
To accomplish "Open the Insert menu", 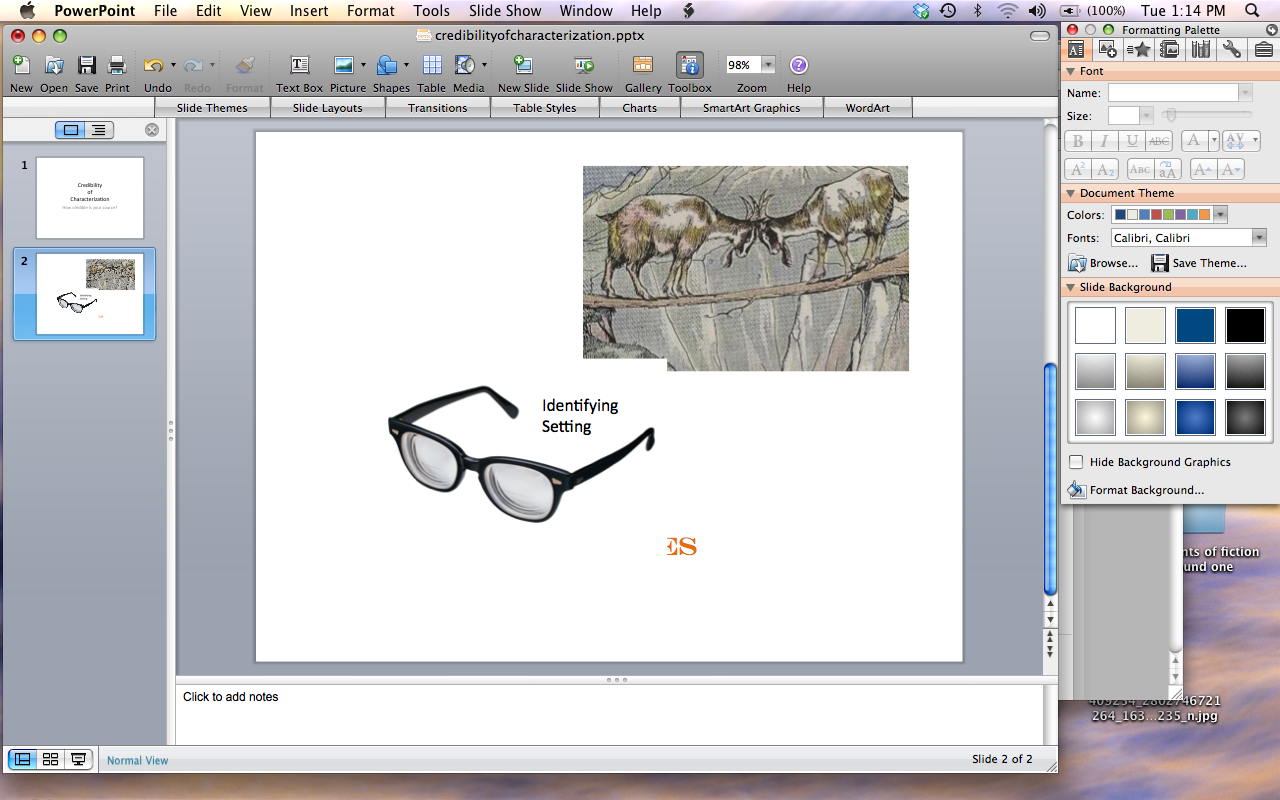I will 309,11.
